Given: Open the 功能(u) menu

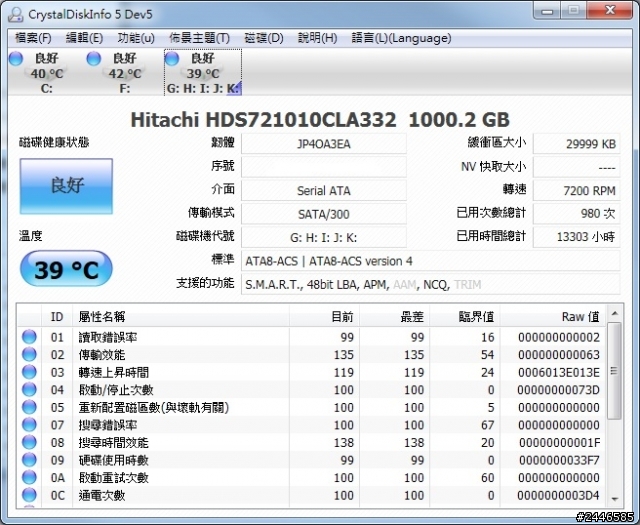Looking at the screenshot, I should tap(136, 38).
